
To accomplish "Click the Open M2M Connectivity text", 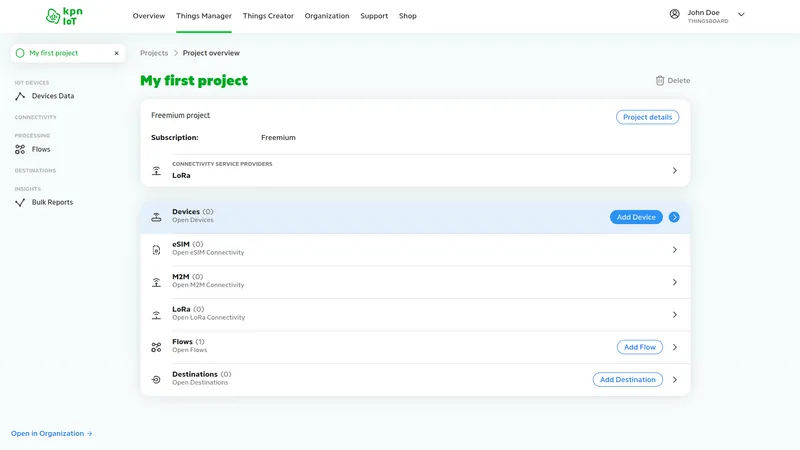I will coord(208,285).
